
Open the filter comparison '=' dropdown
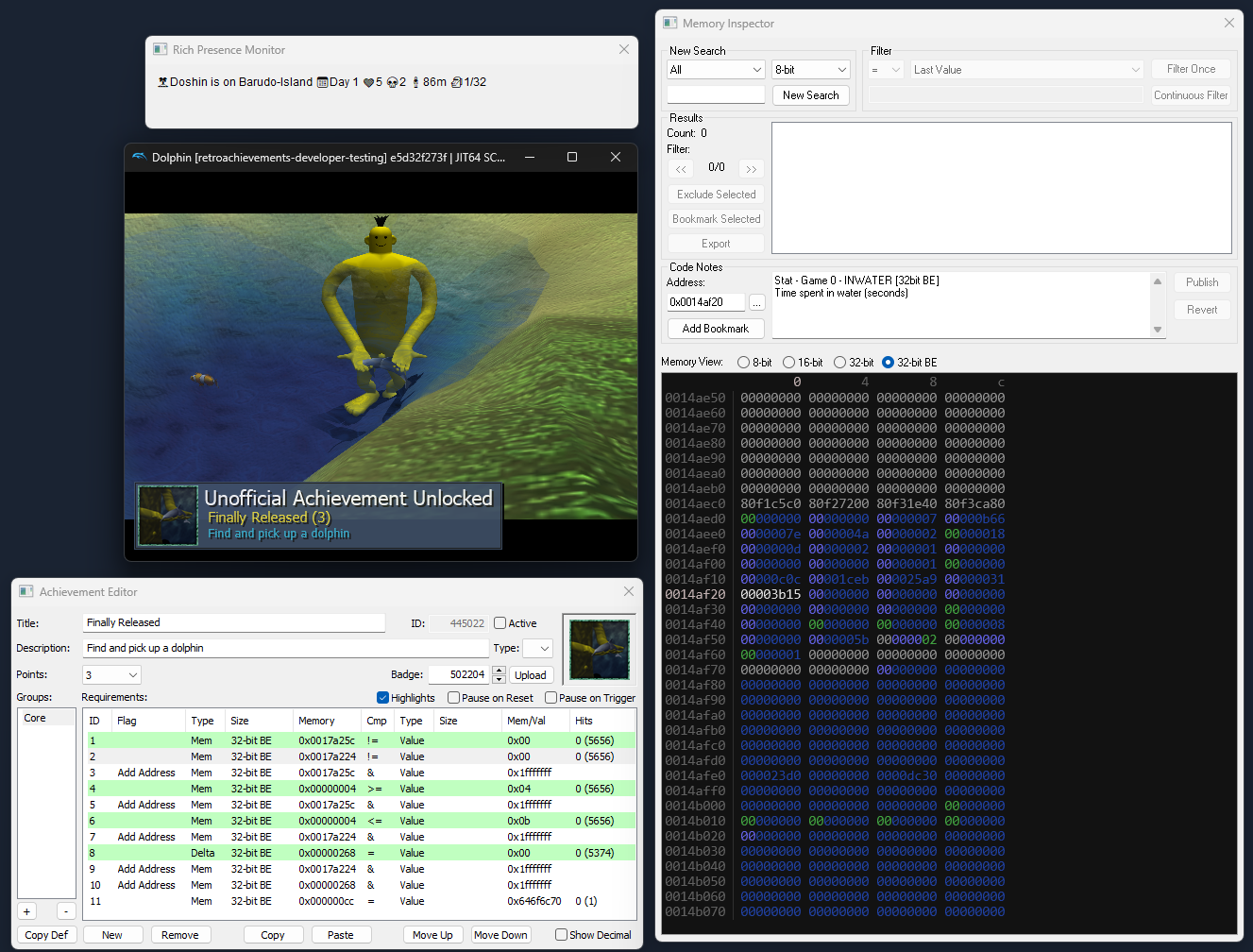pyautogui.click(x=886, y=70)
